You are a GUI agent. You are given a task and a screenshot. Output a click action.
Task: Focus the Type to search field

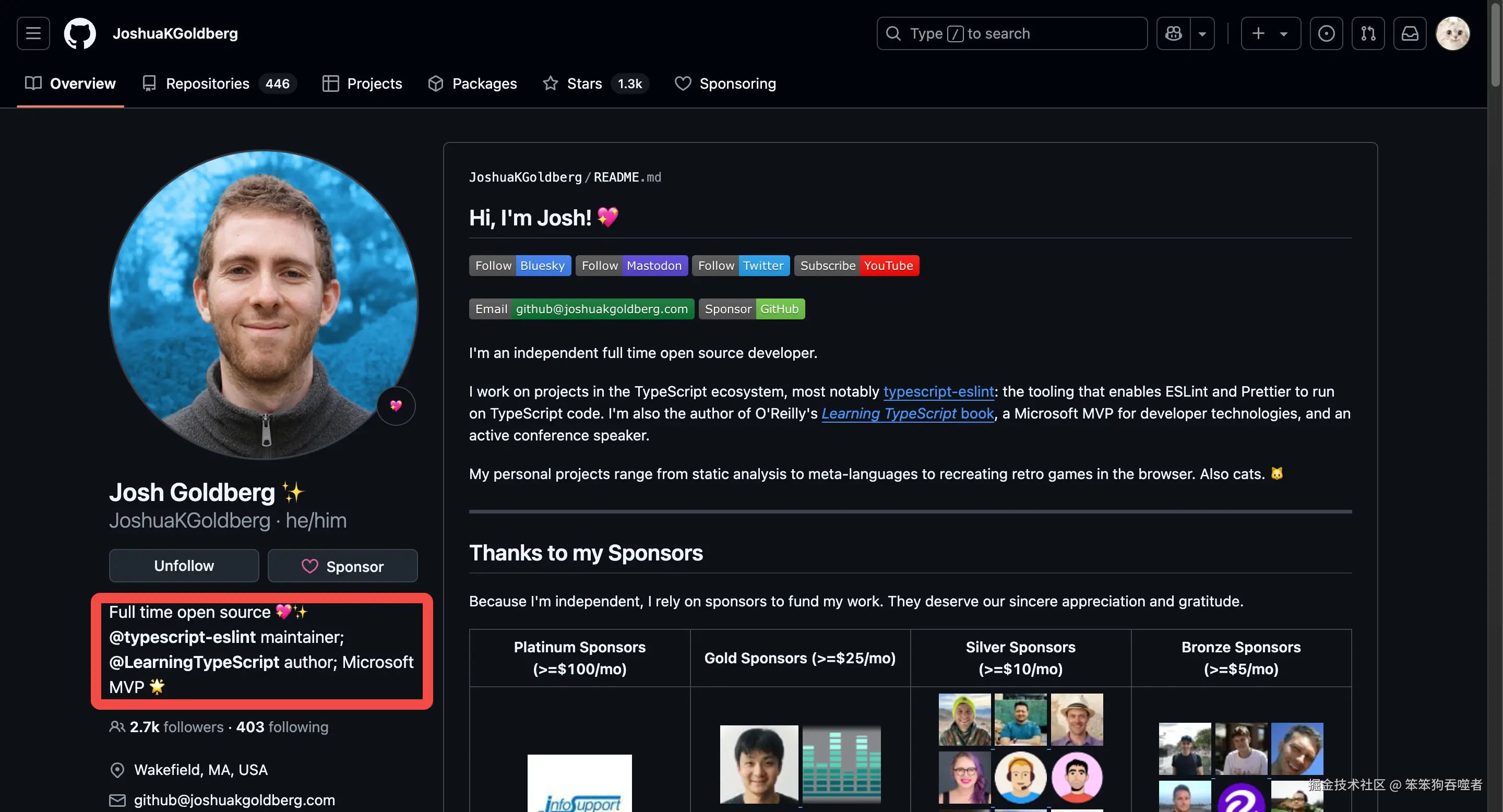click(x=1012, y=33)
